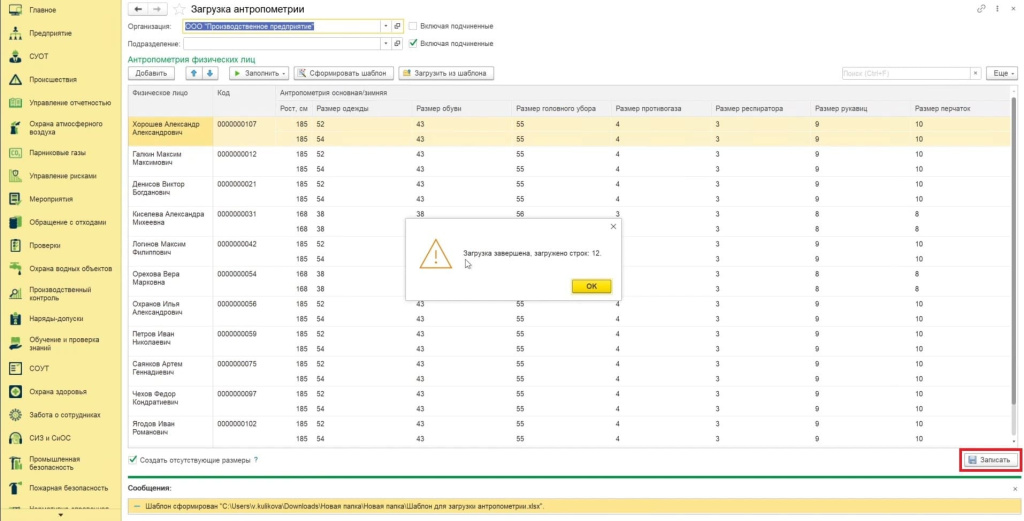Image resolution: width=1024 pixels, height=521 pixels.
Task: Select row Ягодов Иван Романович
Action: [x=569, y=432]
